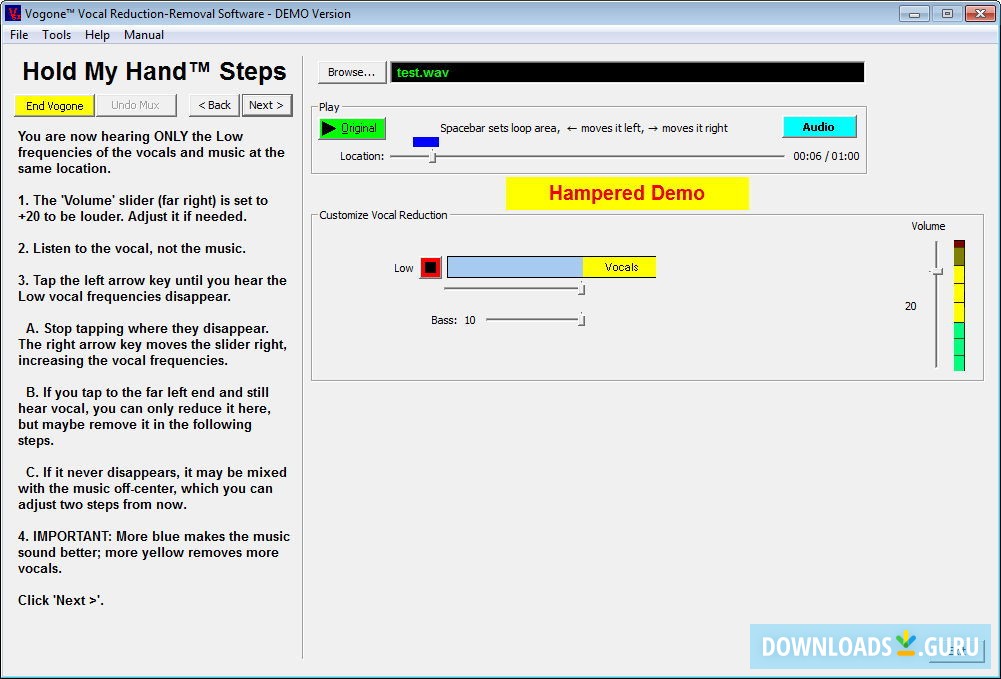Click the End Vogone button
1001x679 pixels.
pos(53,104)
